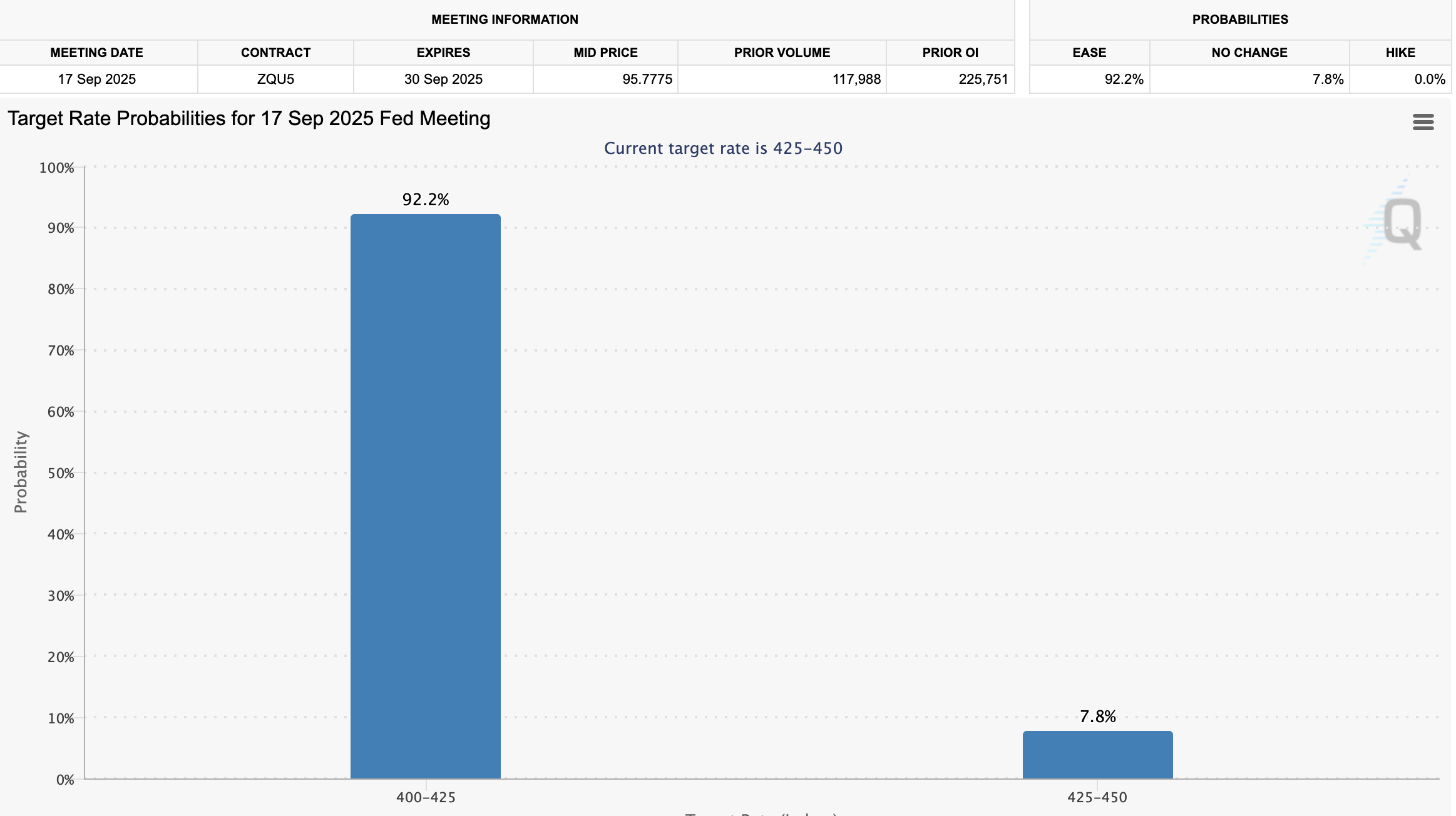Click the Current target rate subtitle text
Screen dimensions: 1456x816
coord(722,148)
